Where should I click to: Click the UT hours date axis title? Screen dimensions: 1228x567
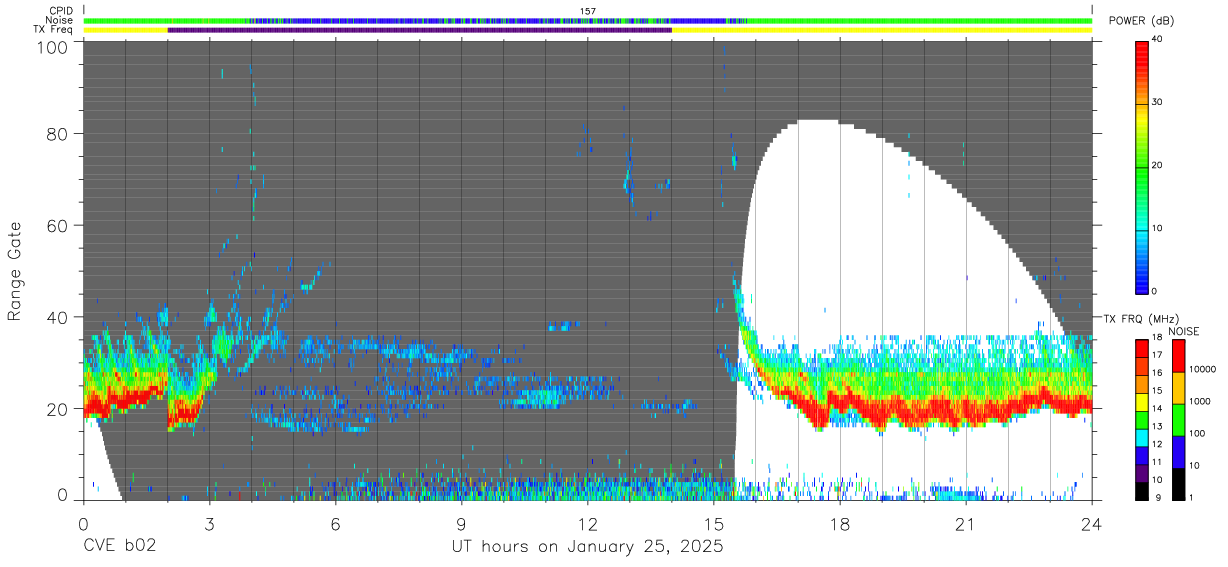(588, 547)
